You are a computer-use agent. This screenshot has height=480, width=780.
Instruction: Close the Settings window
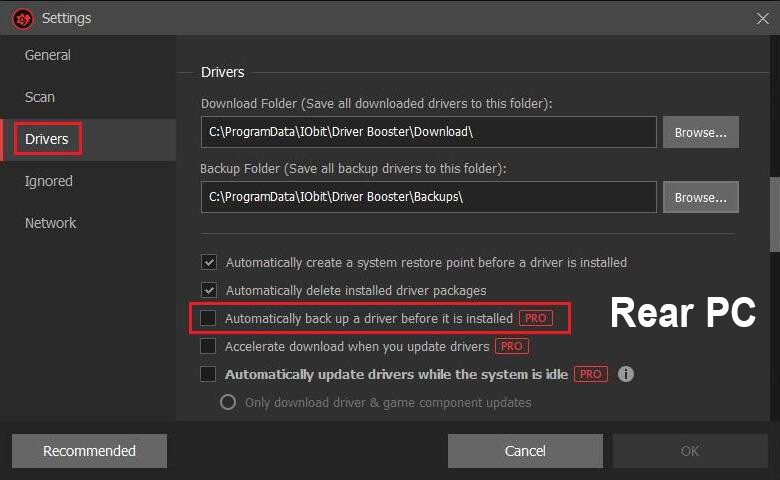762,19
